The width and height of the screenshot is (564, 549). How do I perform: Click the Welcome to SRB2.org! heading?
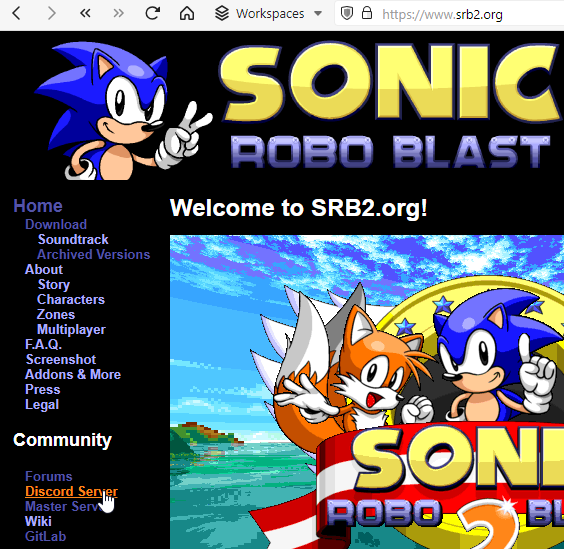299,208
